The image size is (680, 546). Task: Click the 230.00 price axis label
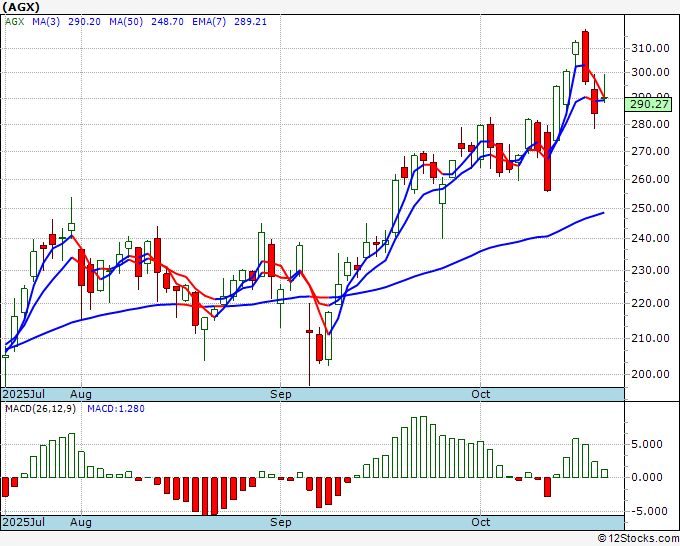(x=650, y=270)
